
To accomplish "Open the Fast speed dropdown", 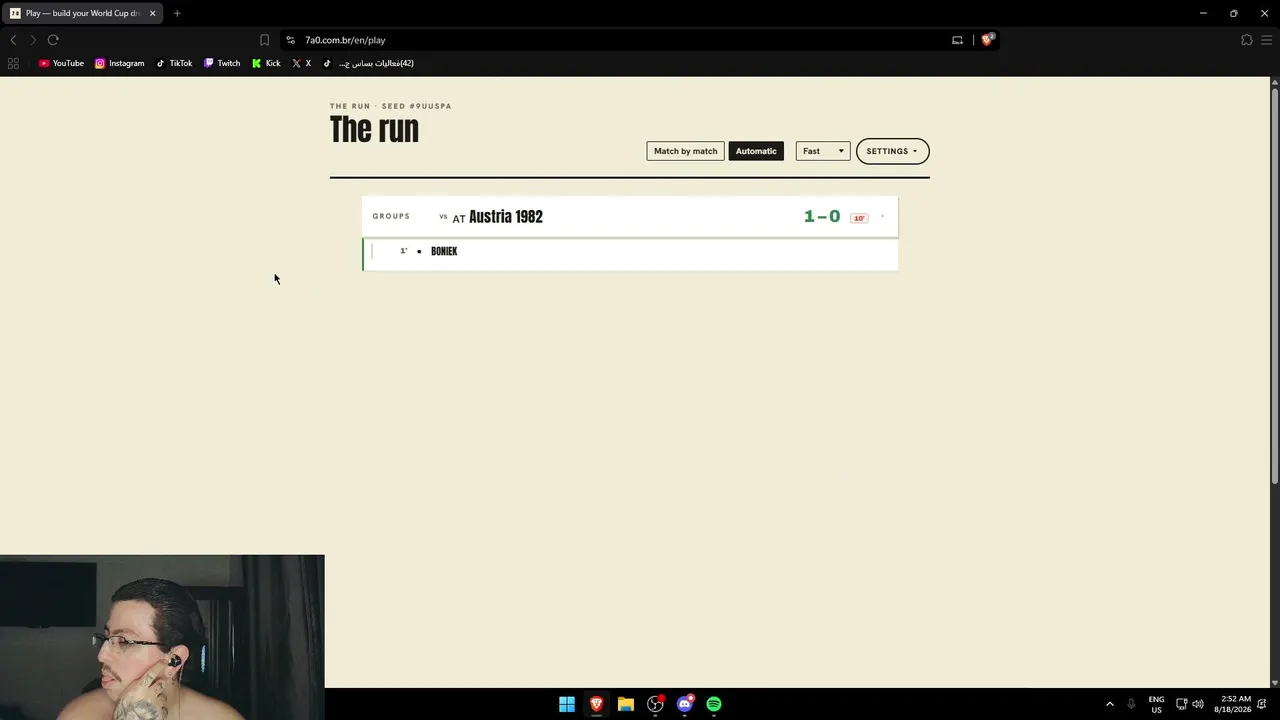I will (823, 151).
